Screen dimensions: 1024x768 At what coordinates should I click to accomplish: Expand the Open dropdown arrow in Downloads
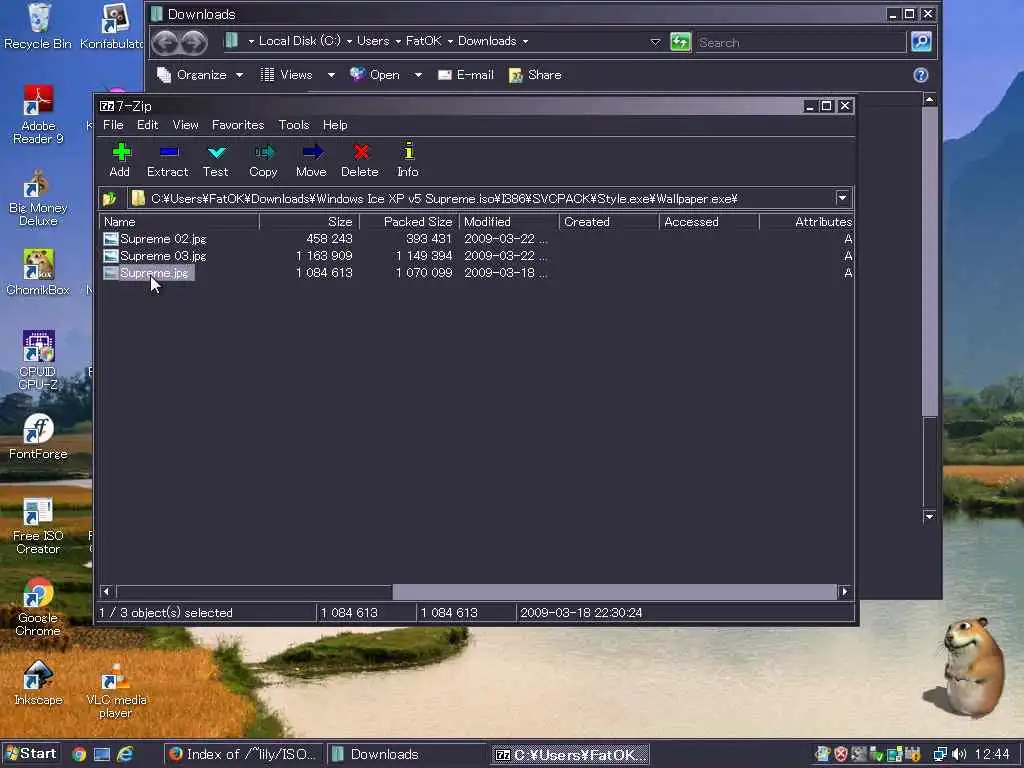pos(418,75)
